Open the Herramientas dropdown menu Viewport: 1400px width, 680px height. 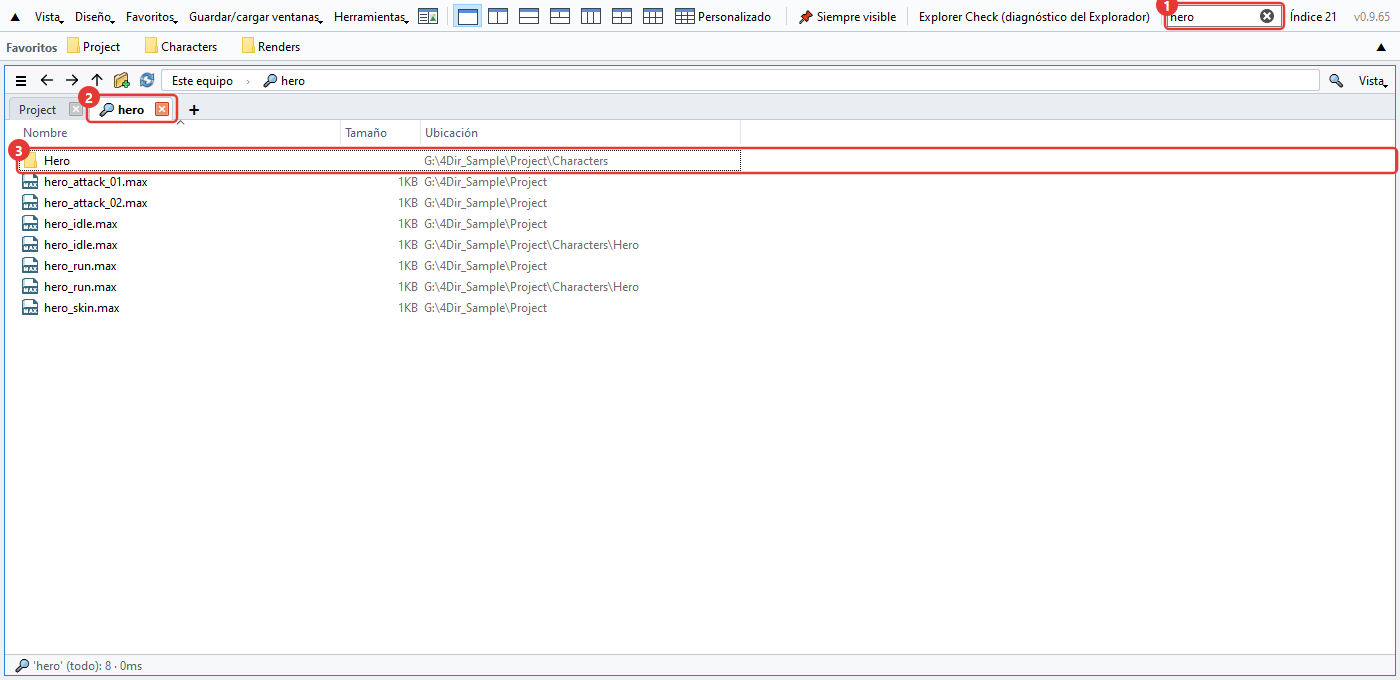[371, 17]
